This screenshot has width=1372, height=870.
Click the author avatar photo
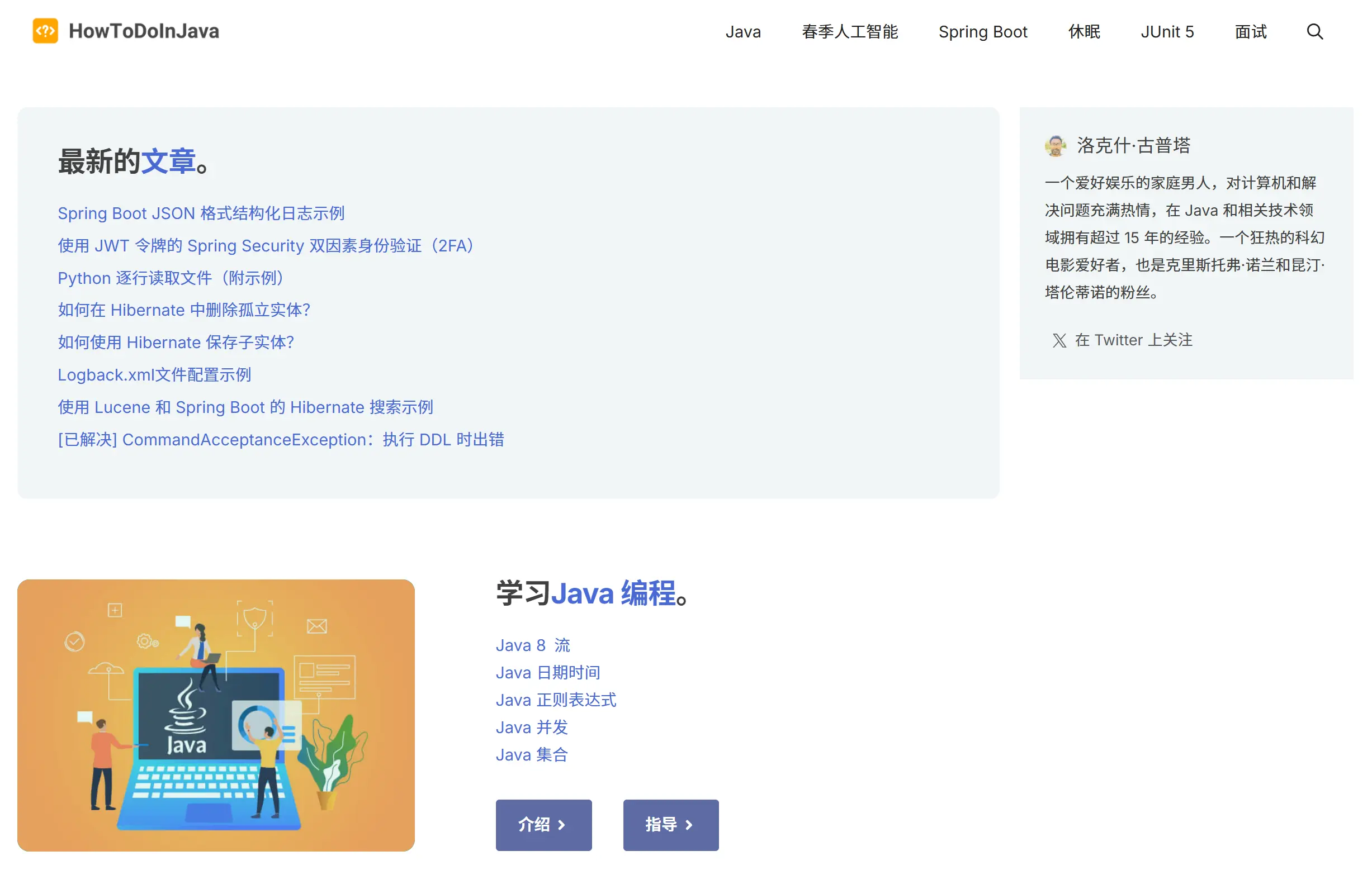tap(1055, 146)
